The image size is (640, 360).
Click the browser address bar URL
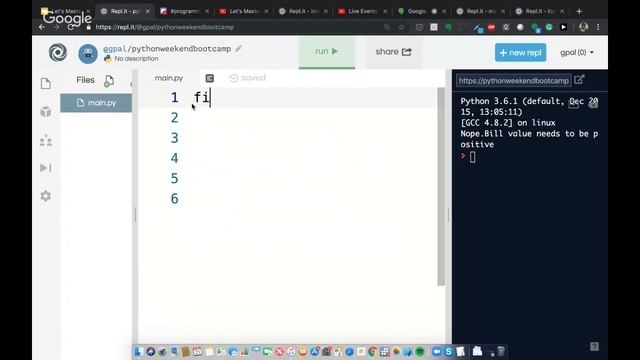[164, 27]
